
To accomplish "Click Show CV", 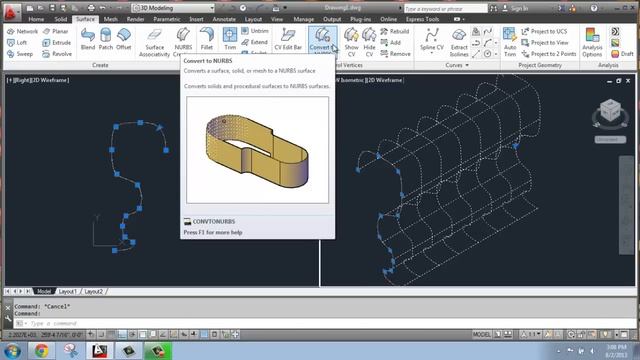I will 351,42.
